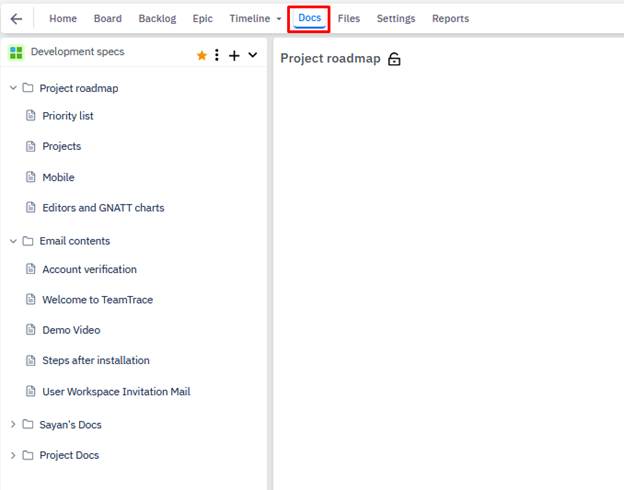The width and height of the screenshot is (624, 490).
Task: Open the three-dot more options menu
Action: click(216, 55)
